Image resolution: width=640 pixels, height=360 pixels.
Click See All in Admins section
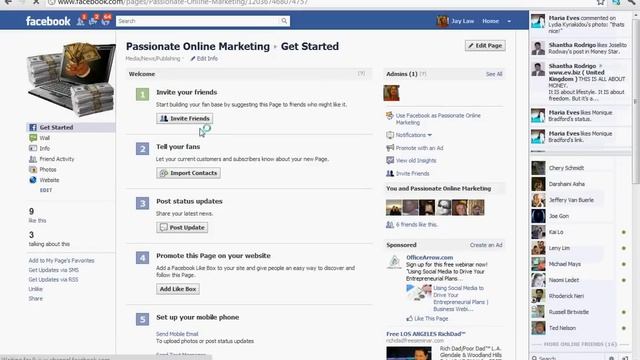tap(494, 74)
